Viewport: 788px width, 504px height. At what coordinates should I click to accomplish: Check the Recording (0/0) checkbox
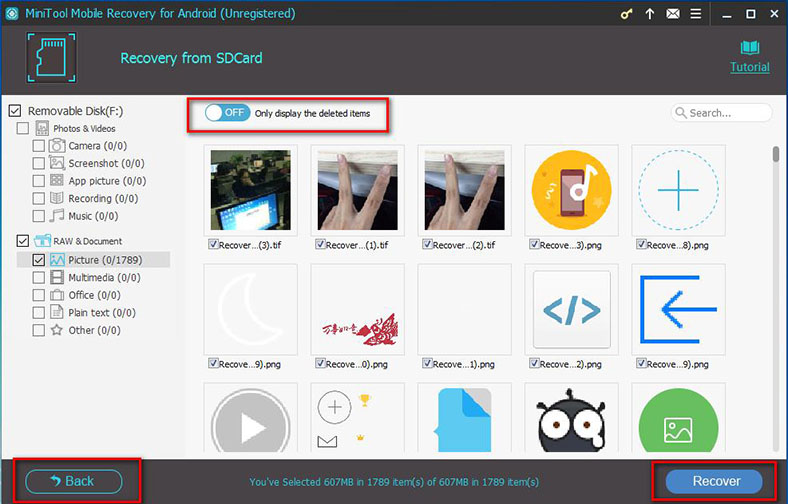[x=38, y=198]
